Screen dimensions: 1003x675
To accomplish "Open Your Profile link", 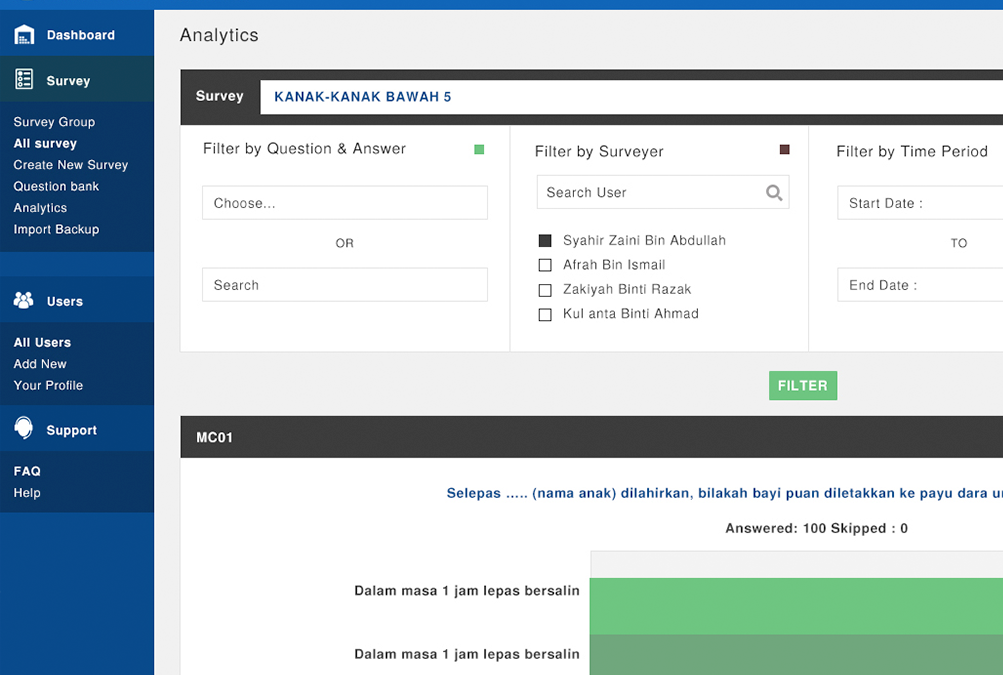I will coord(48,385).
